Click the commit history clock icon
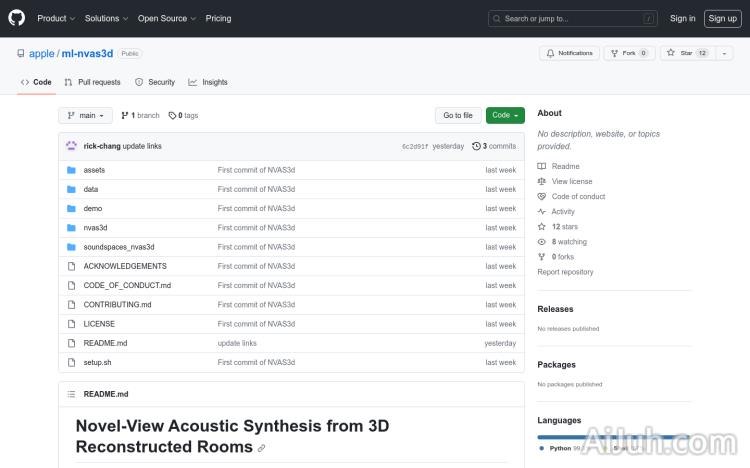Viewport: 750px width, 468px height. tap(476, 146)
